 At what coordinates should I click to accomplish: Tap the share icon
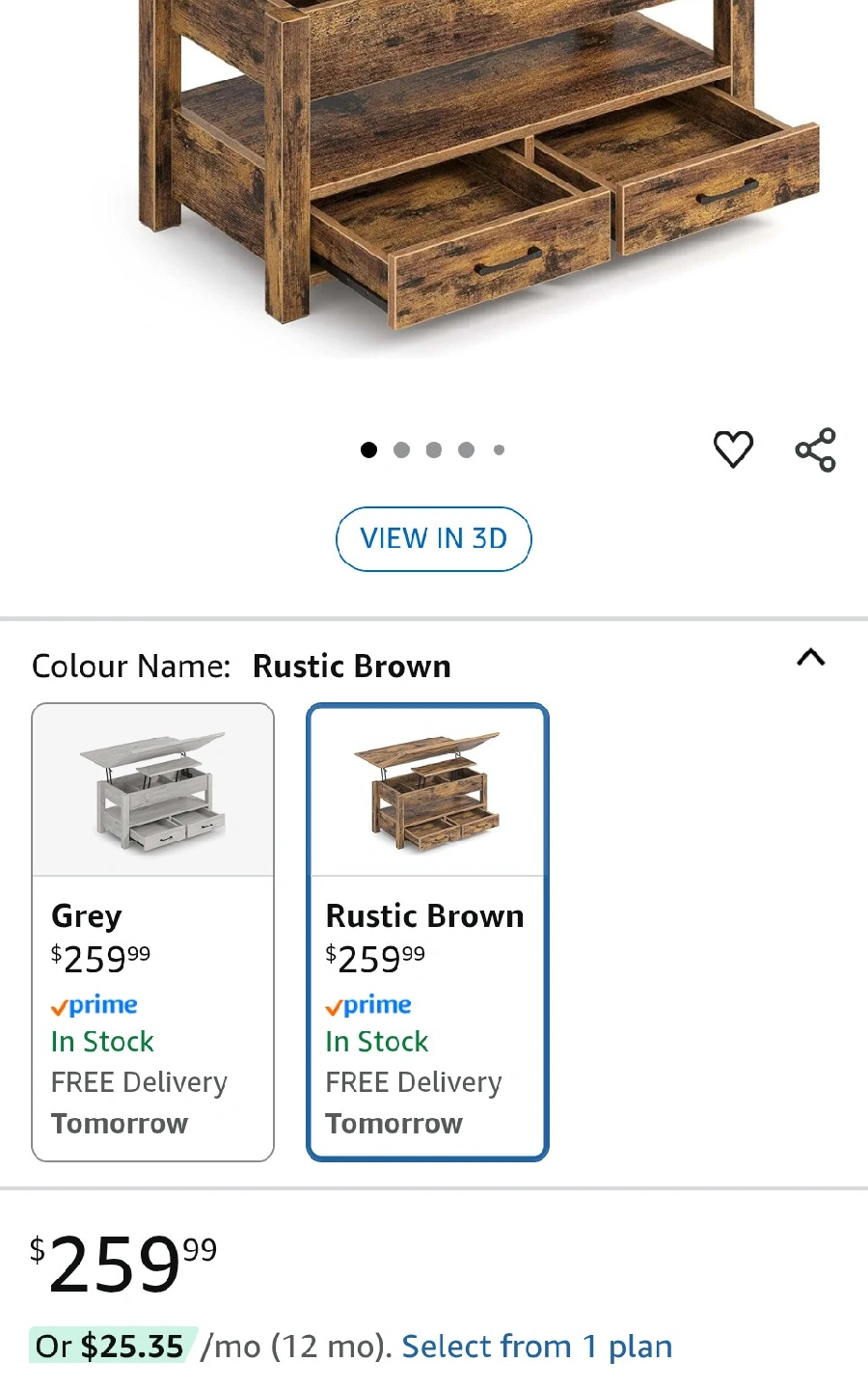click(815, 449)
